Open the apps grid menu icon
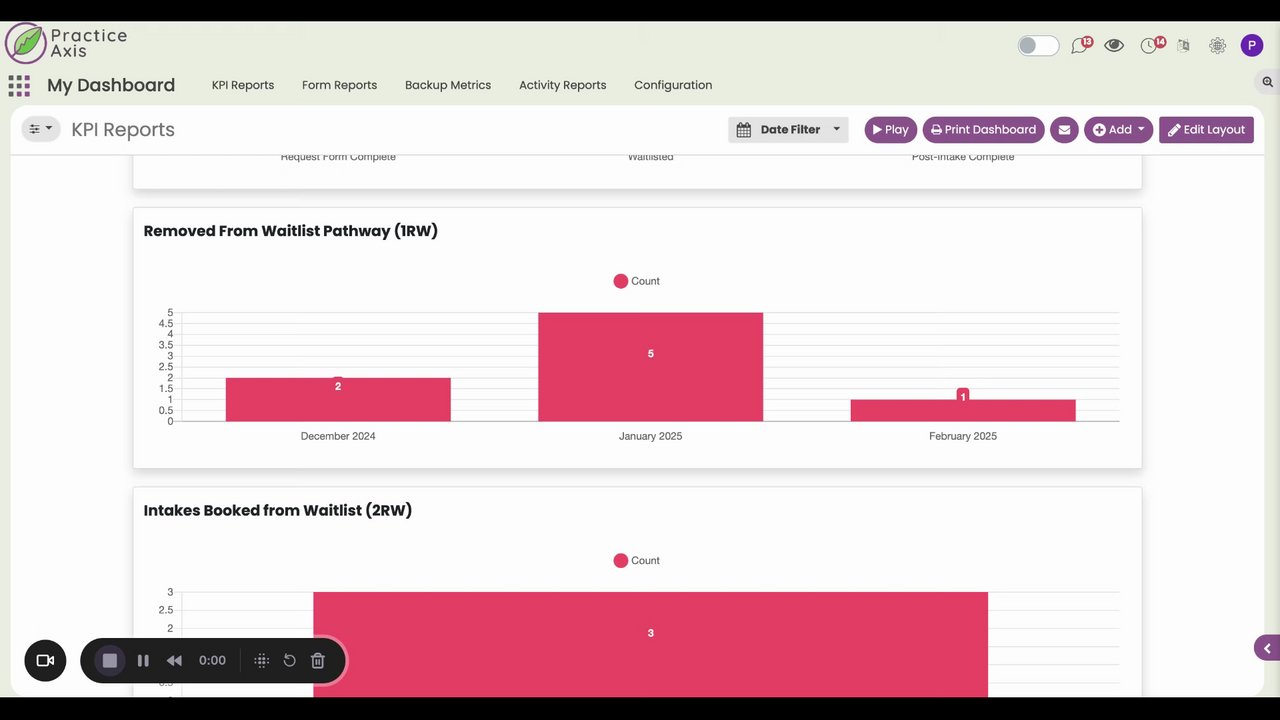The image size is (1280, 720). coord(19,85)
